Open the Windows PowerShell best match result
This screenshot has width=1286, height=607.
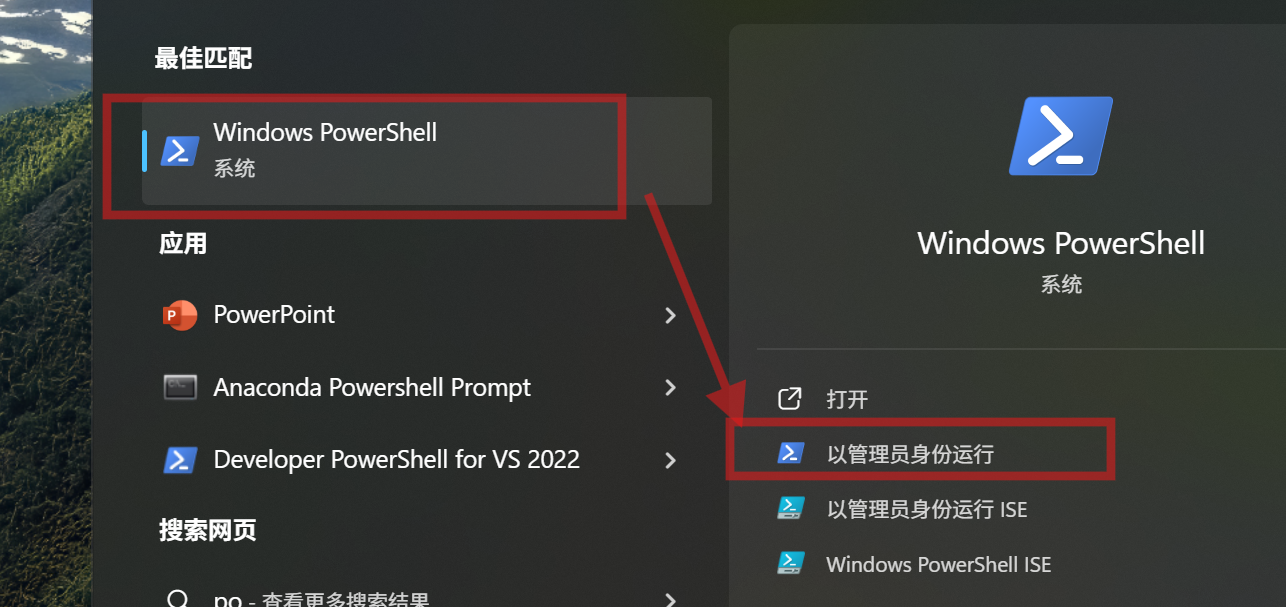pyautogui.click(x=427, y=151)
